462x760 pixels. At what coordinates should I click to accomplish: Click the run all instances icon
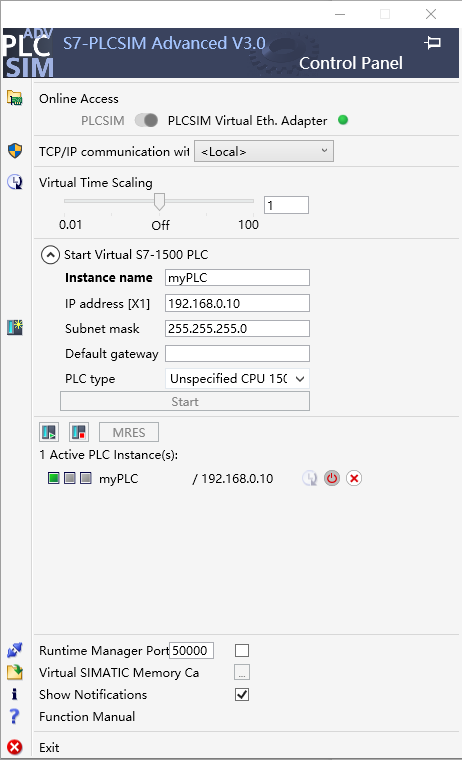click(49, 432)
